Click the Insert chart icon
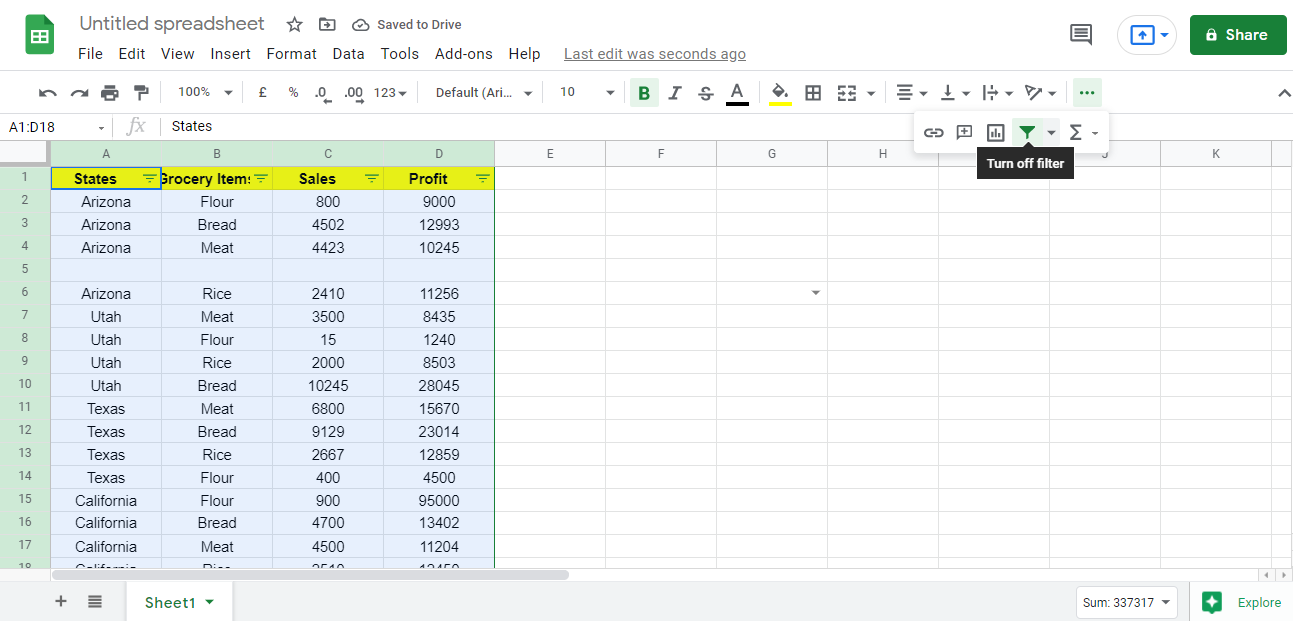This screenshot has width=1293, height=621. click(996, 132)
